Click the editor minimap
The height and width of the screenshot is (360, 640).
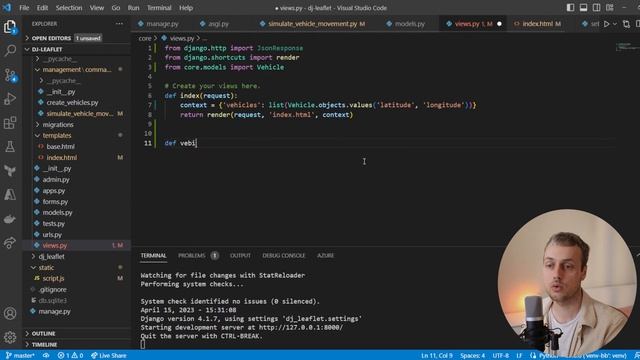click(625, 47)
